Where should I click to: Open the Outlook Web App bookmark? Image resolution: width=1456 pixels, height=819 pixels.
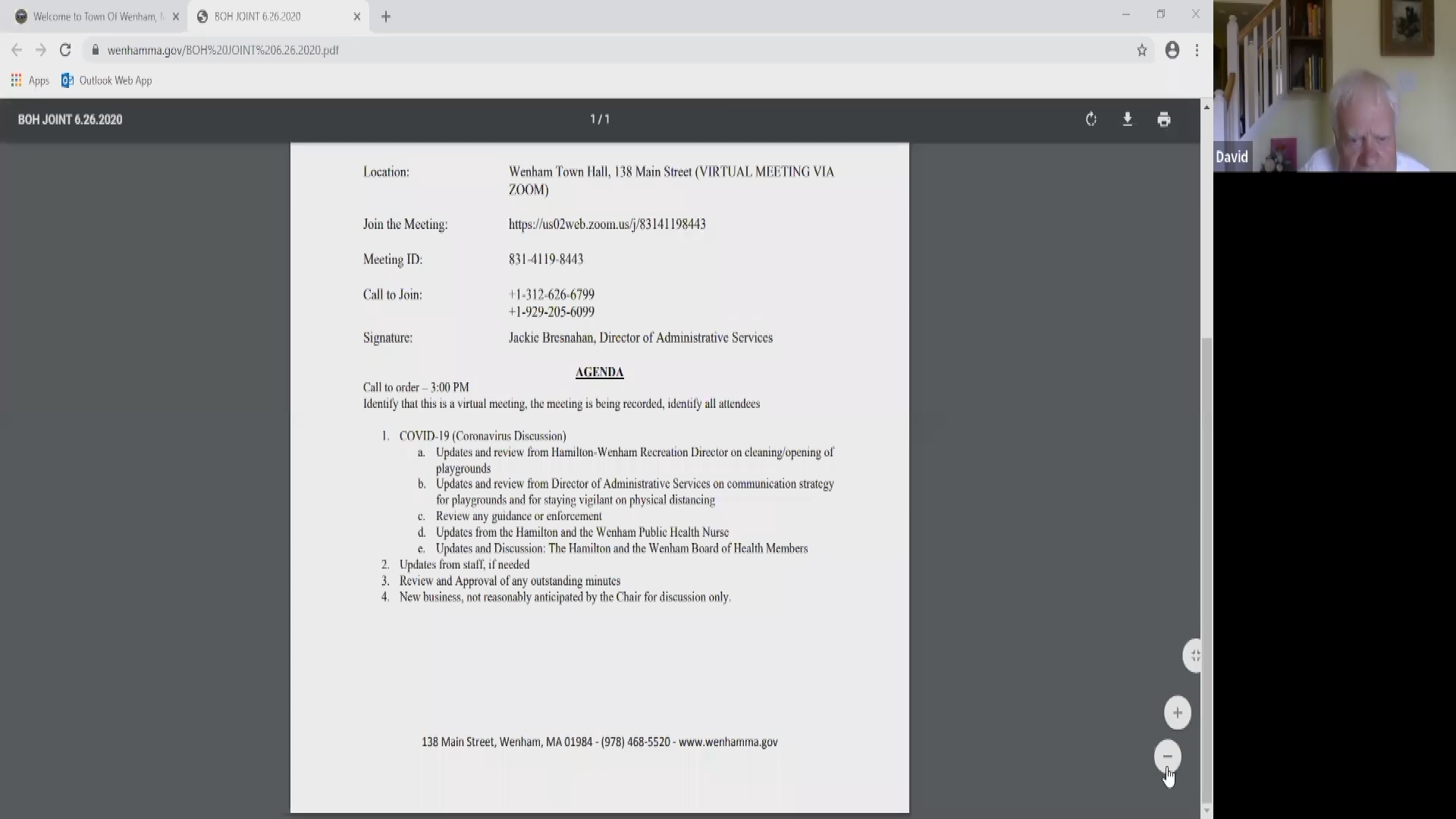[x=107, y=80]
